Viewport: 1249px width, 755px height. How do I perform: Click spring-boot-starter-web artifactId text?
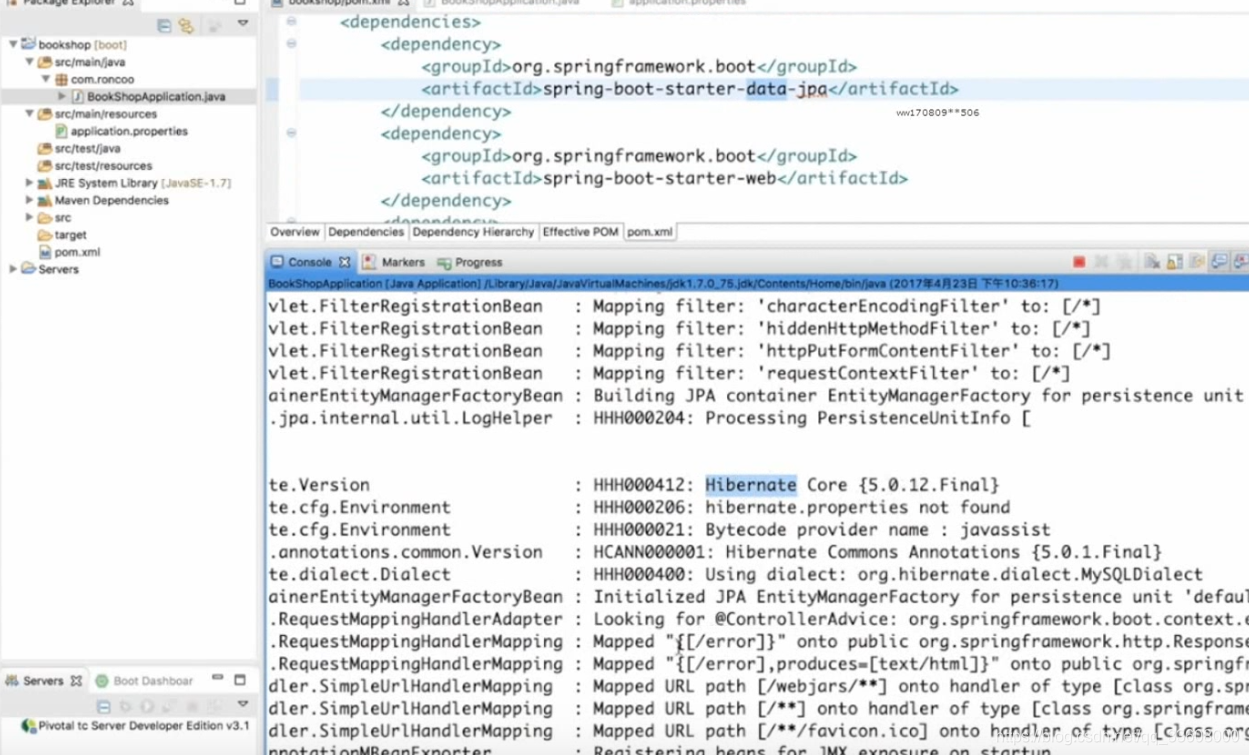pyautogui.click(x=659, y=179)
